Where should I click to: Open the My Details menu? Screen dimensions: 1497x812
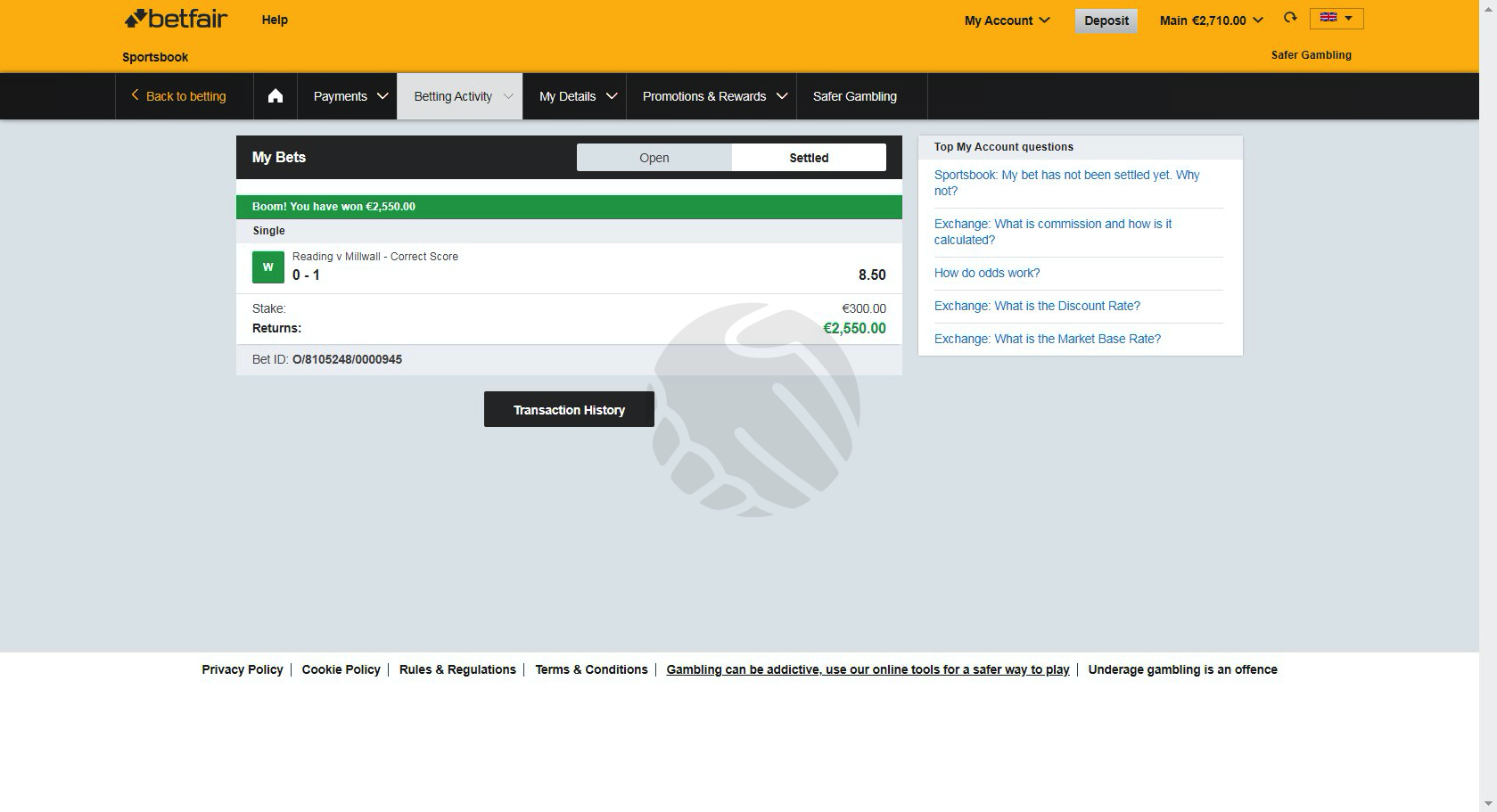[x=575, y=96]
